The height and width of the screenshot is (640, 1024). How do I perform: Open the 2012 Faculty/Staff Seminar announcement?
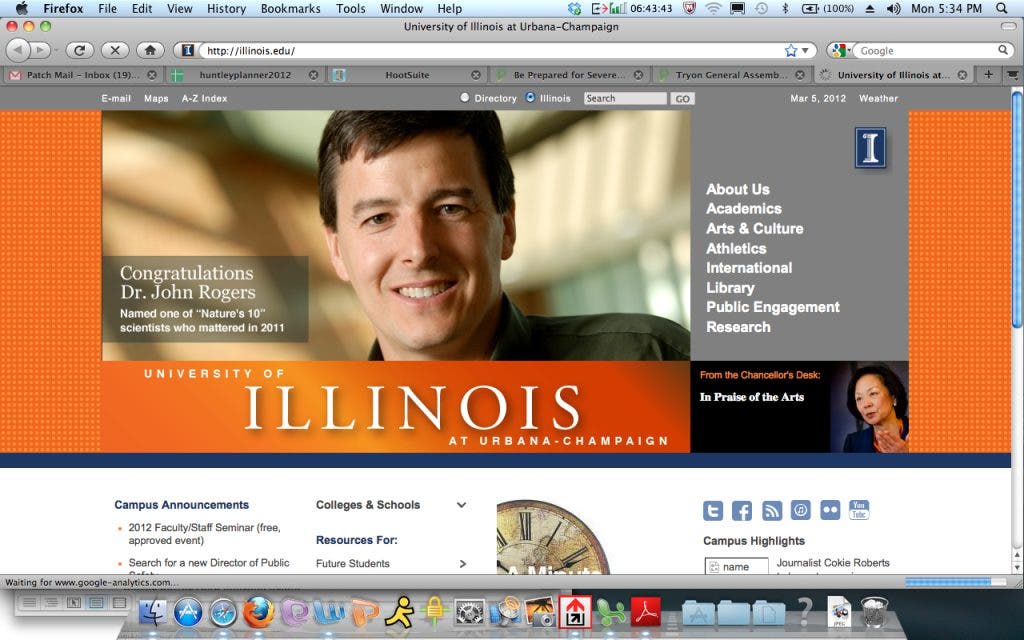point(204,534)
